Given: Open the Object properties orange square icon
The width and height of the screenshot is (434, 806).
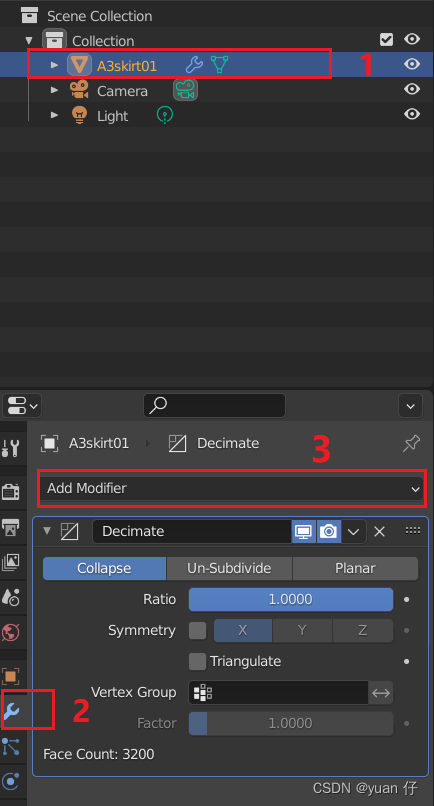Looking at the screenshot, I should tap(11, 676).
